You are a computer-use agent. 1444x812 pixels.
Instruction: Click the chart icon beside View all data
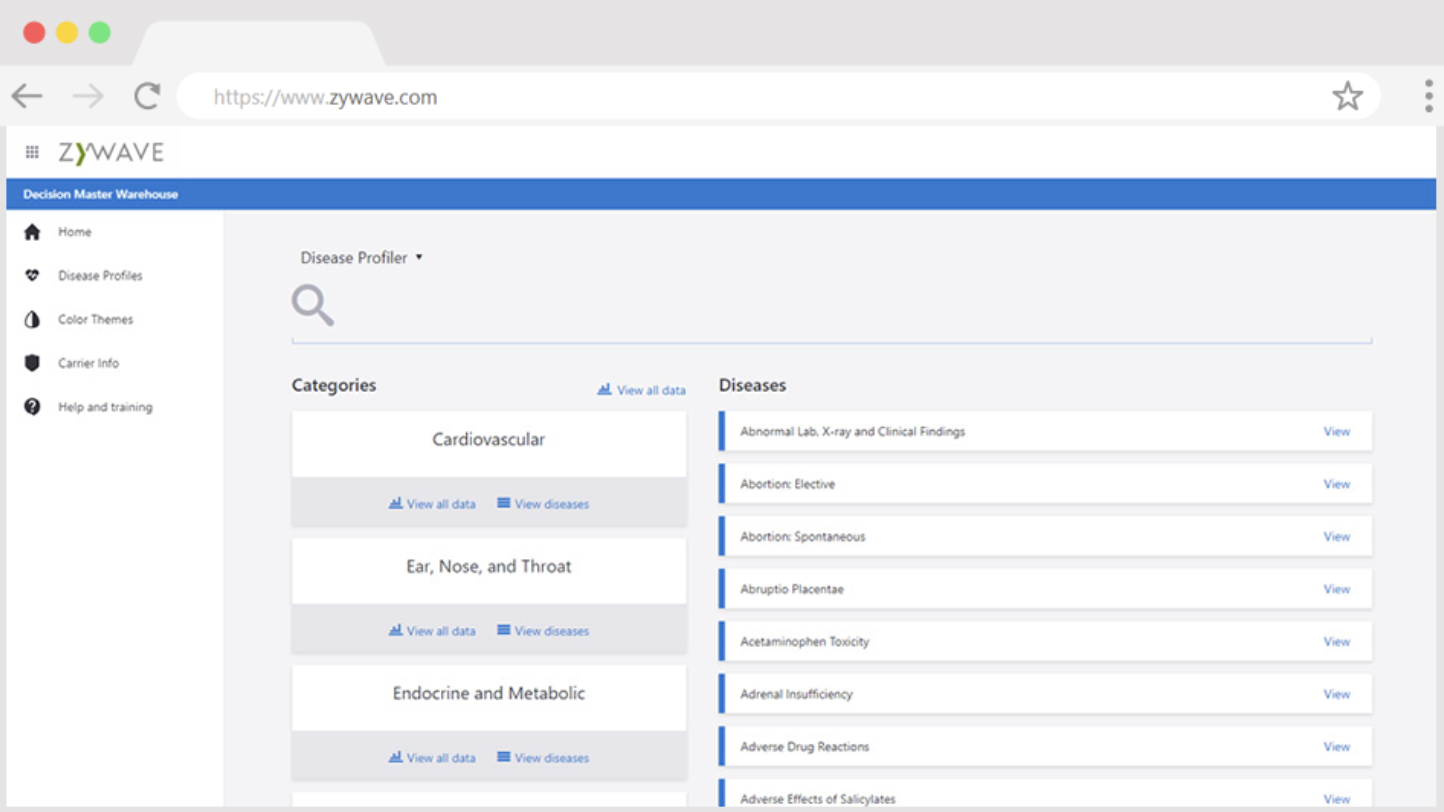coord(604,390)
